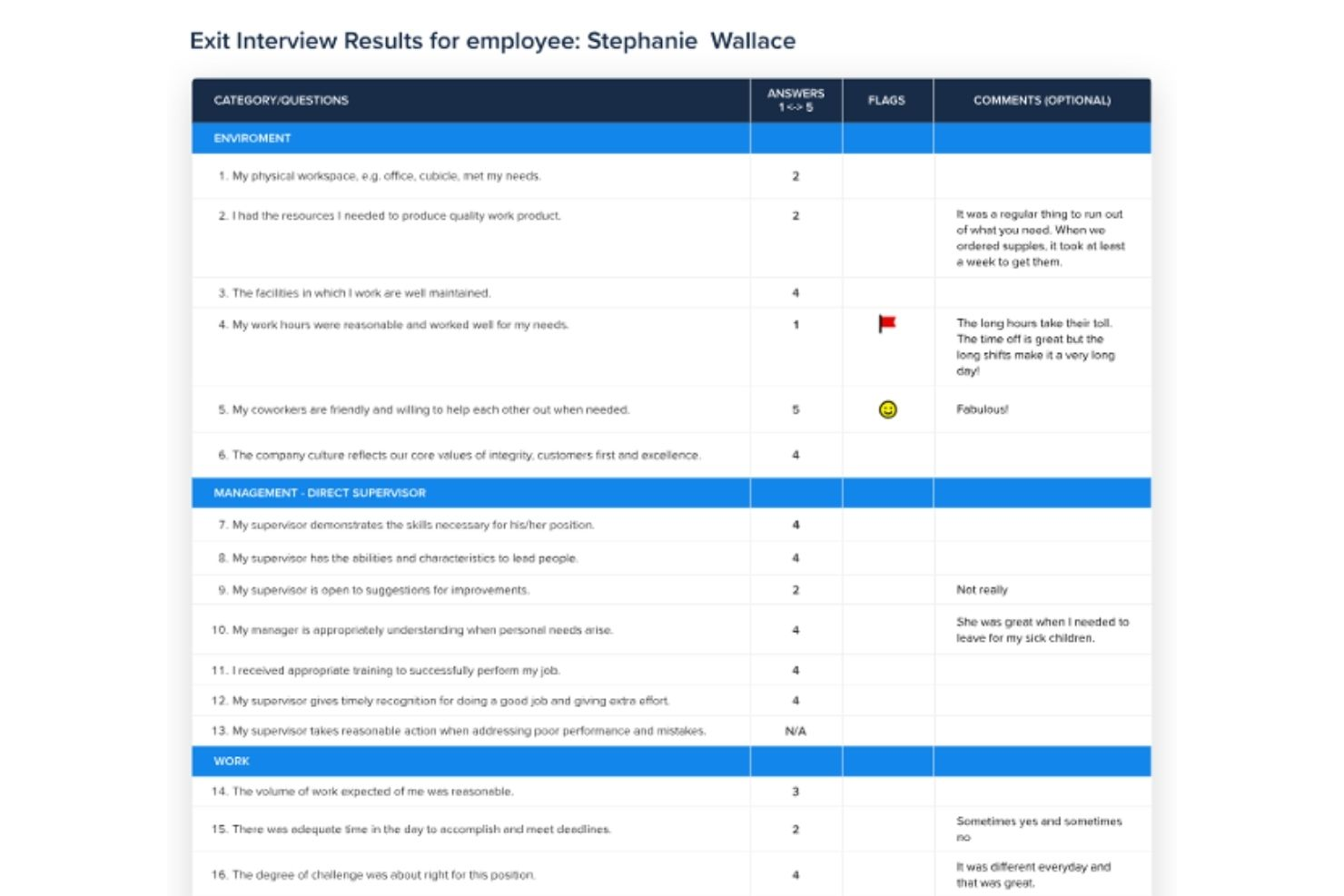Expand the ENVIROMENT section header
Screen dimensions: 1344x896
tap(252, 138)
